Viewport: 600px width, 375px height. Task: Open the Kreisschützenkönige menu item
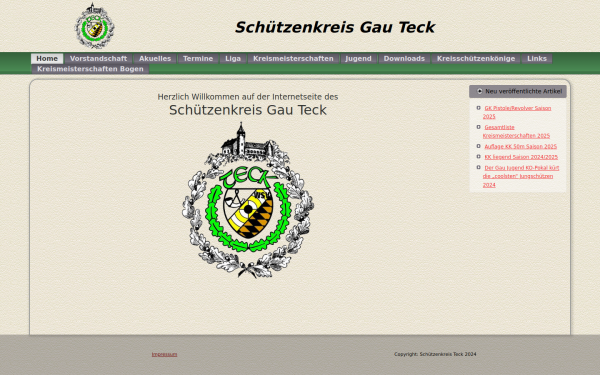(476, 59)
